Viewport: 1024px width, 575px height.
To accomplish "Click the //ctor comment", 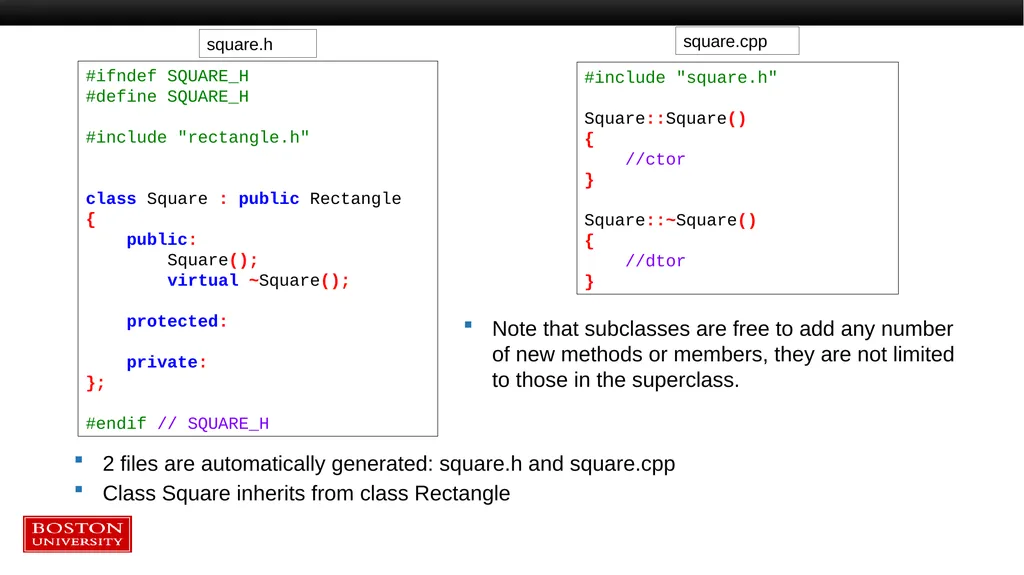I will 655,159.
